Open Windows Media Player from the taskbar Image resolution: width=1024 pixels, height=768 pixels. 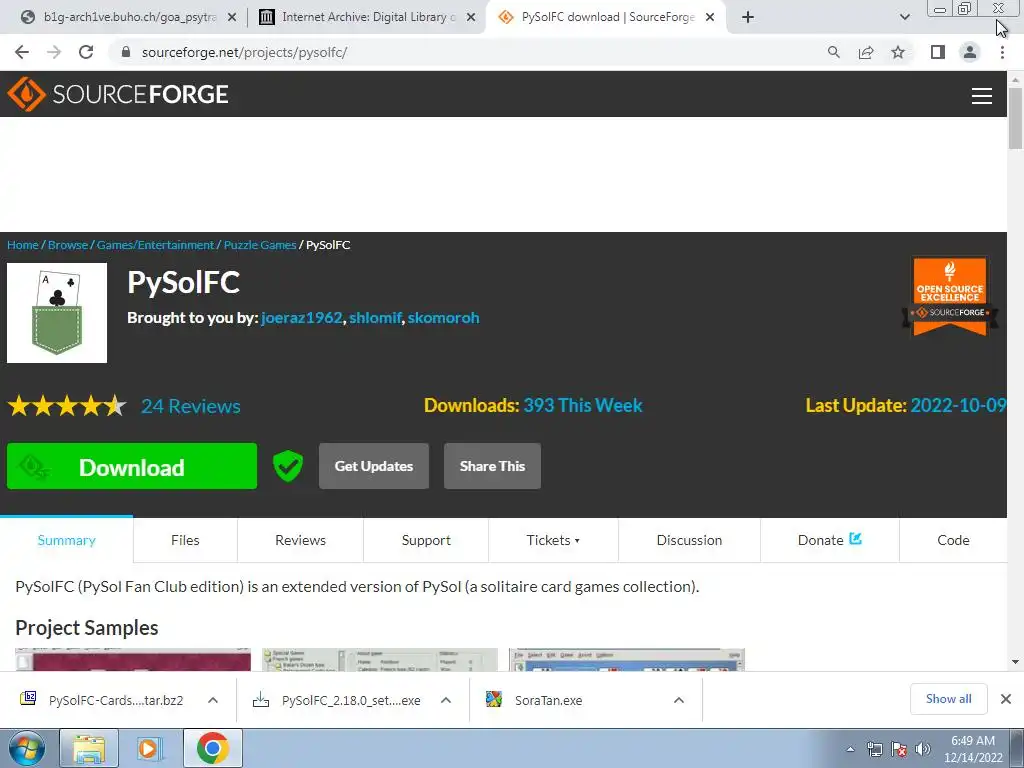pyautogui.click(x=148, y=748)
